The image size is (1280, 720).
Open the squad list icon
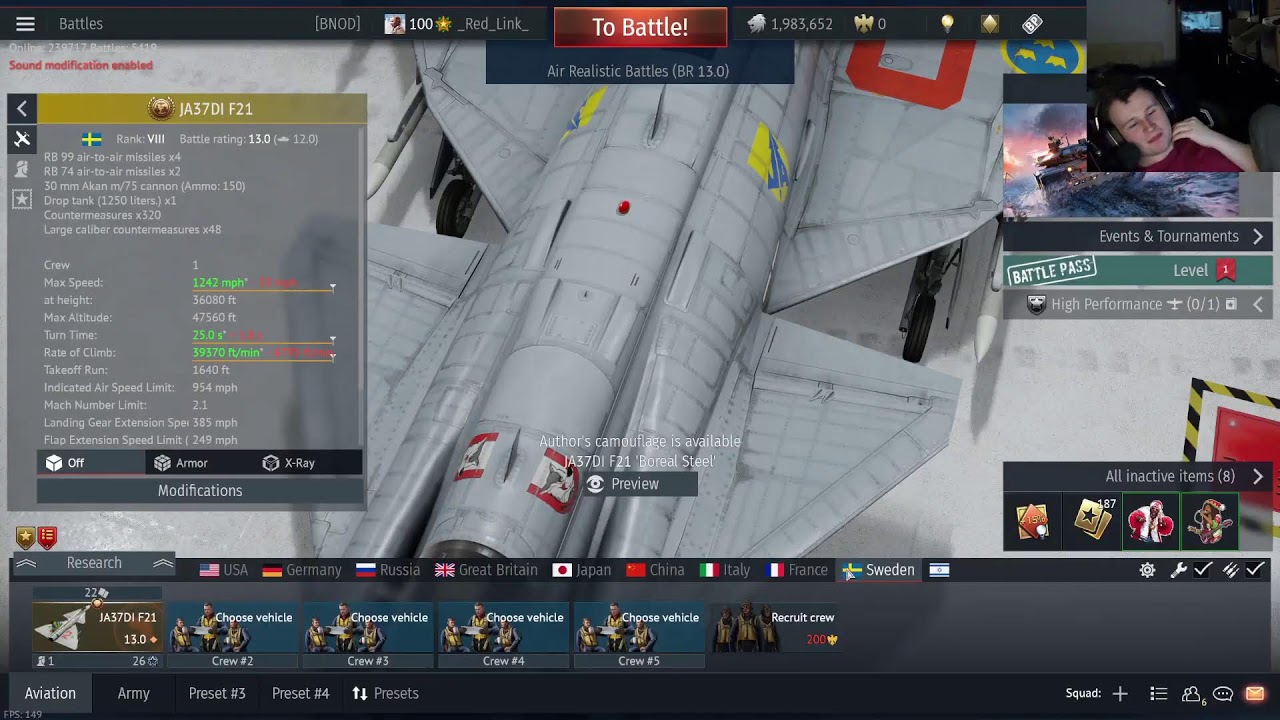pos(1158,693)
